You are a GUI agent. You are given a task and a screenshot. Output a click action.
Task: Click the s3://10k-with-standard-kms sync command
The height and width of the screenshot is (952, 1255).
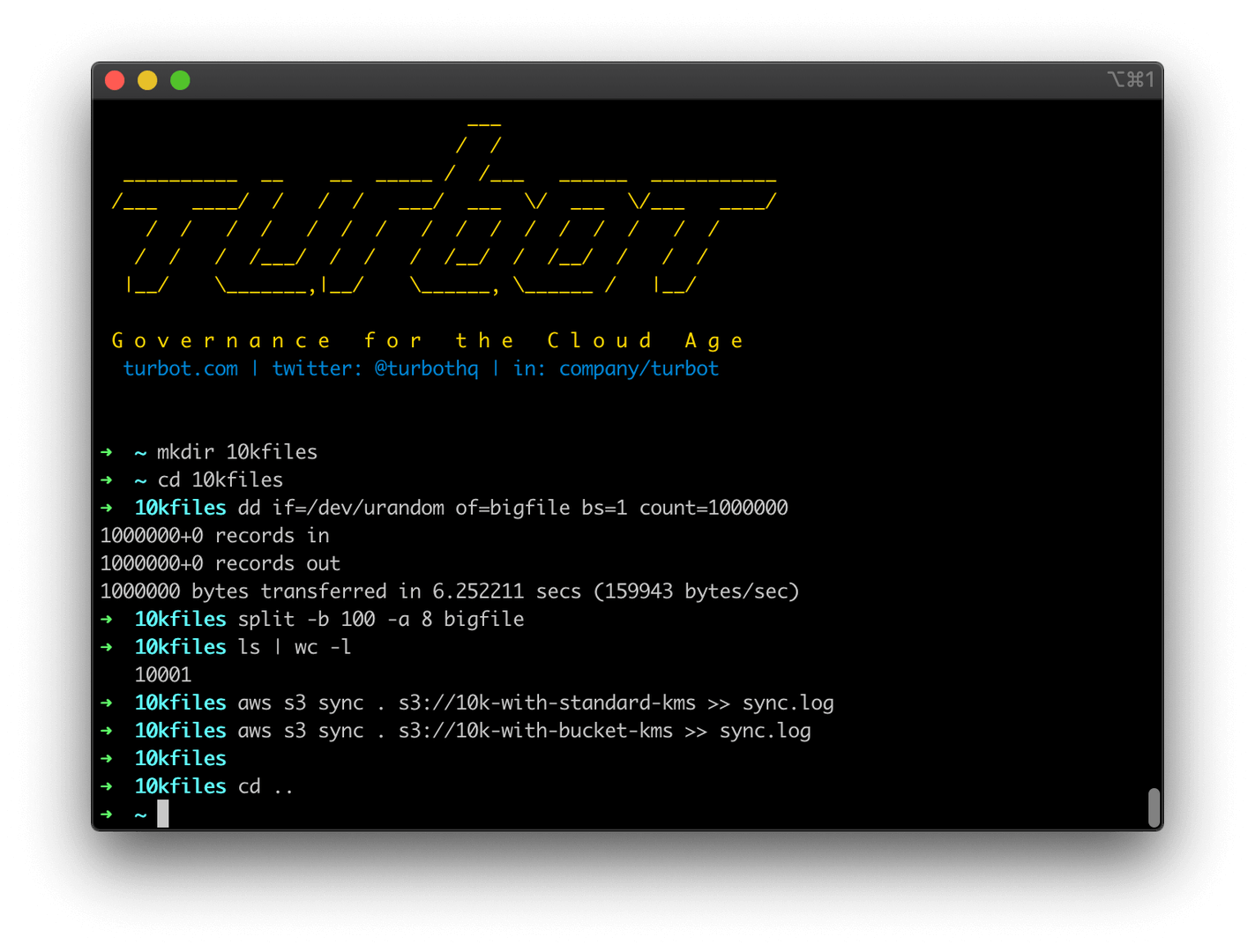[x=535, y=703]
